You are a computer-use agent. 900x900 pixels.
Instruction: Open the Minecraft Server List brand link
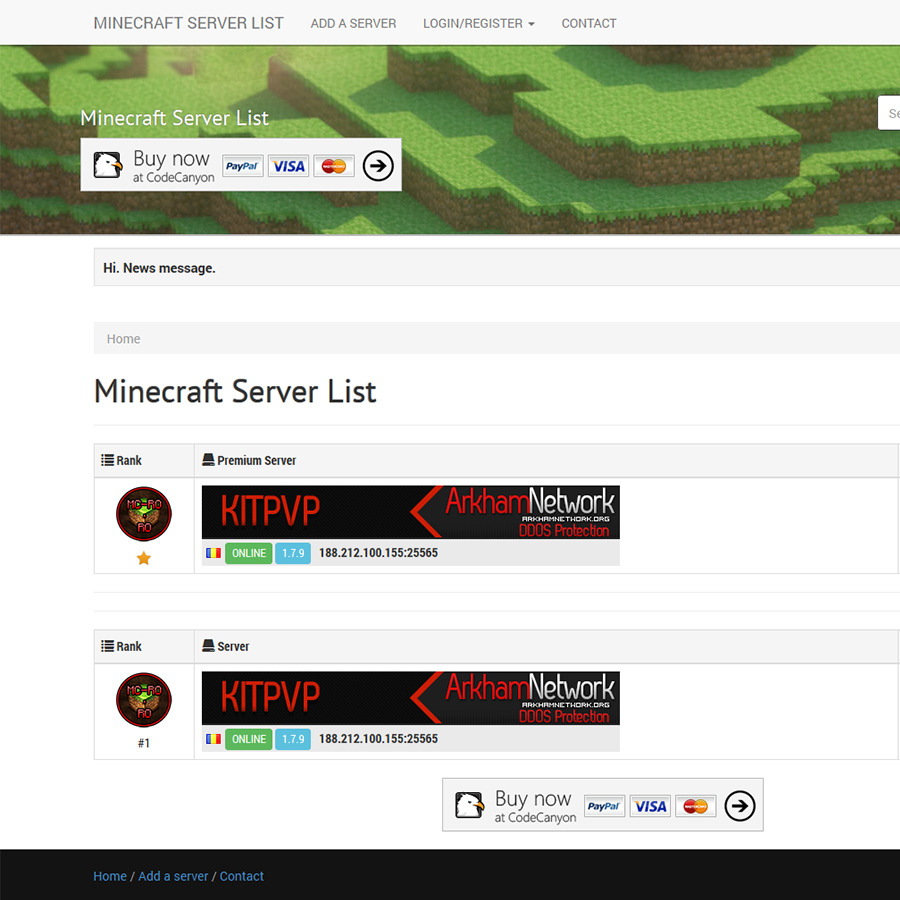(x=188, y=23)
